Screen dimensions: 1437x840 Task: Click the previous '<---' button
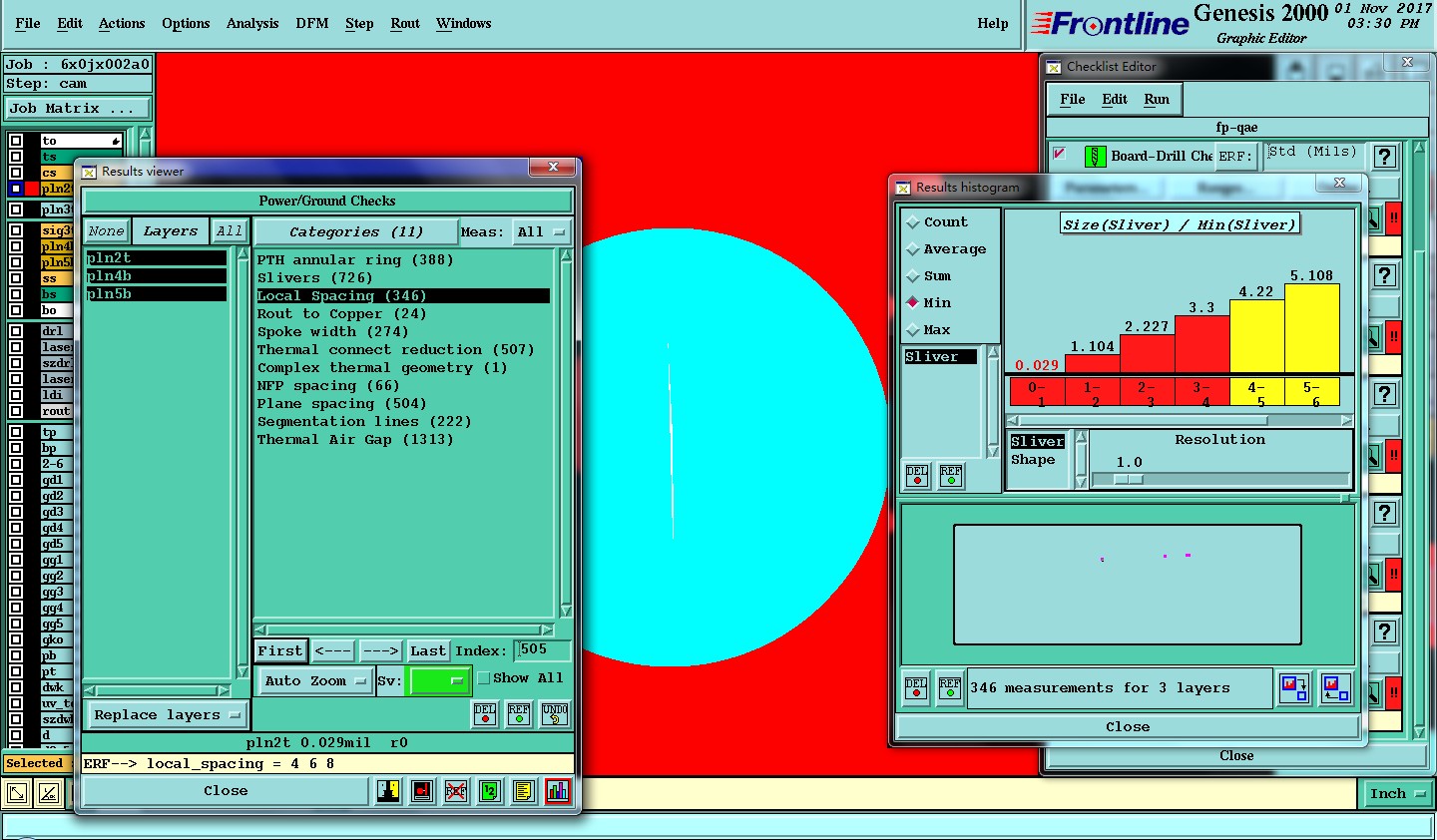click(x=332, y=651)
